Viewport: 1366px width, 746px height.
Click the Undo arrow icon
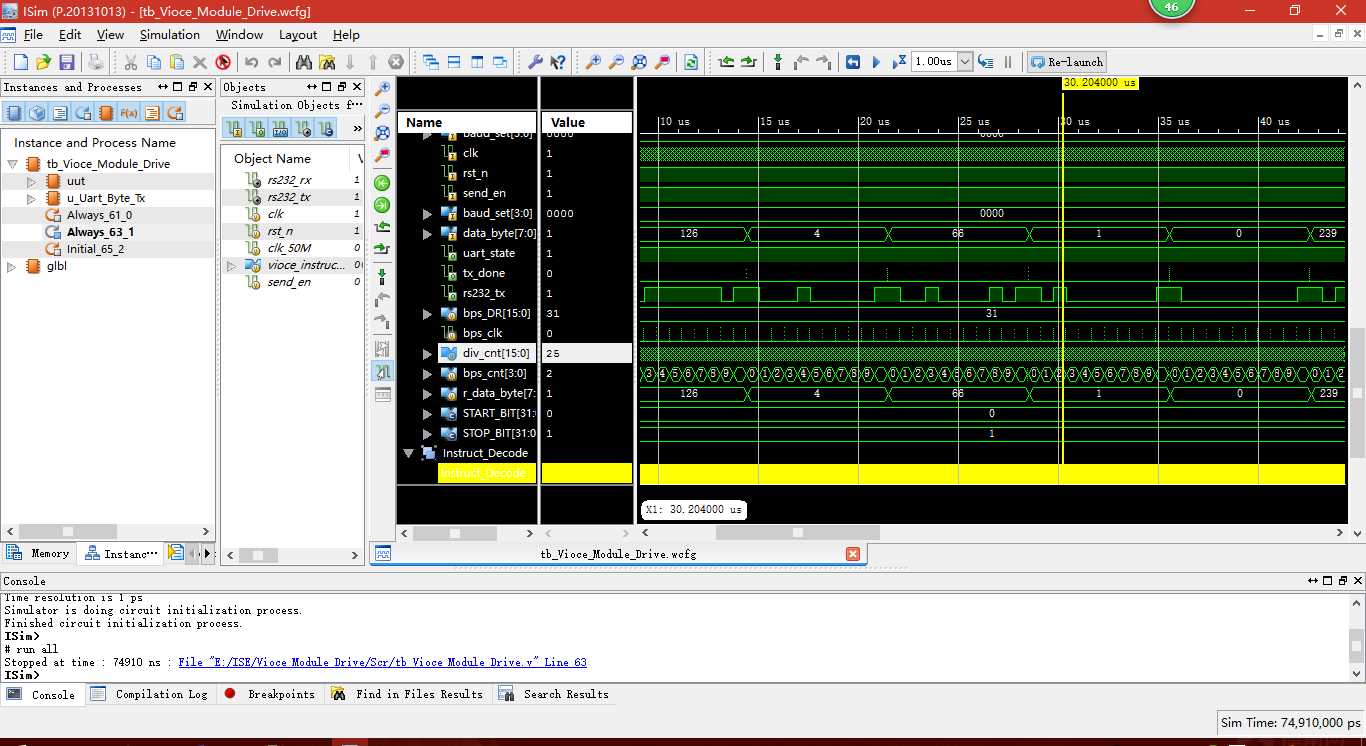tap(251, 62)
